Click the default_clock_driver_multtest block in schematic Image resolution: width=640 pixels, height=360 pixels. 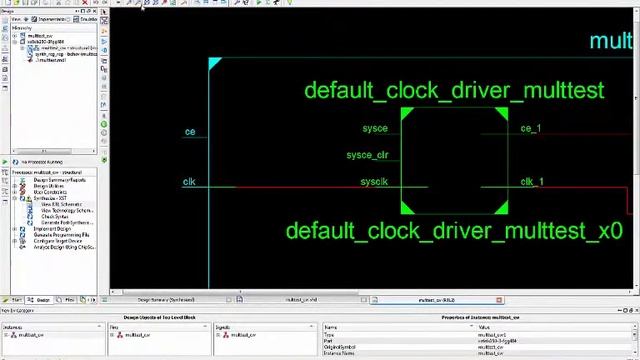tap(454, 161)
